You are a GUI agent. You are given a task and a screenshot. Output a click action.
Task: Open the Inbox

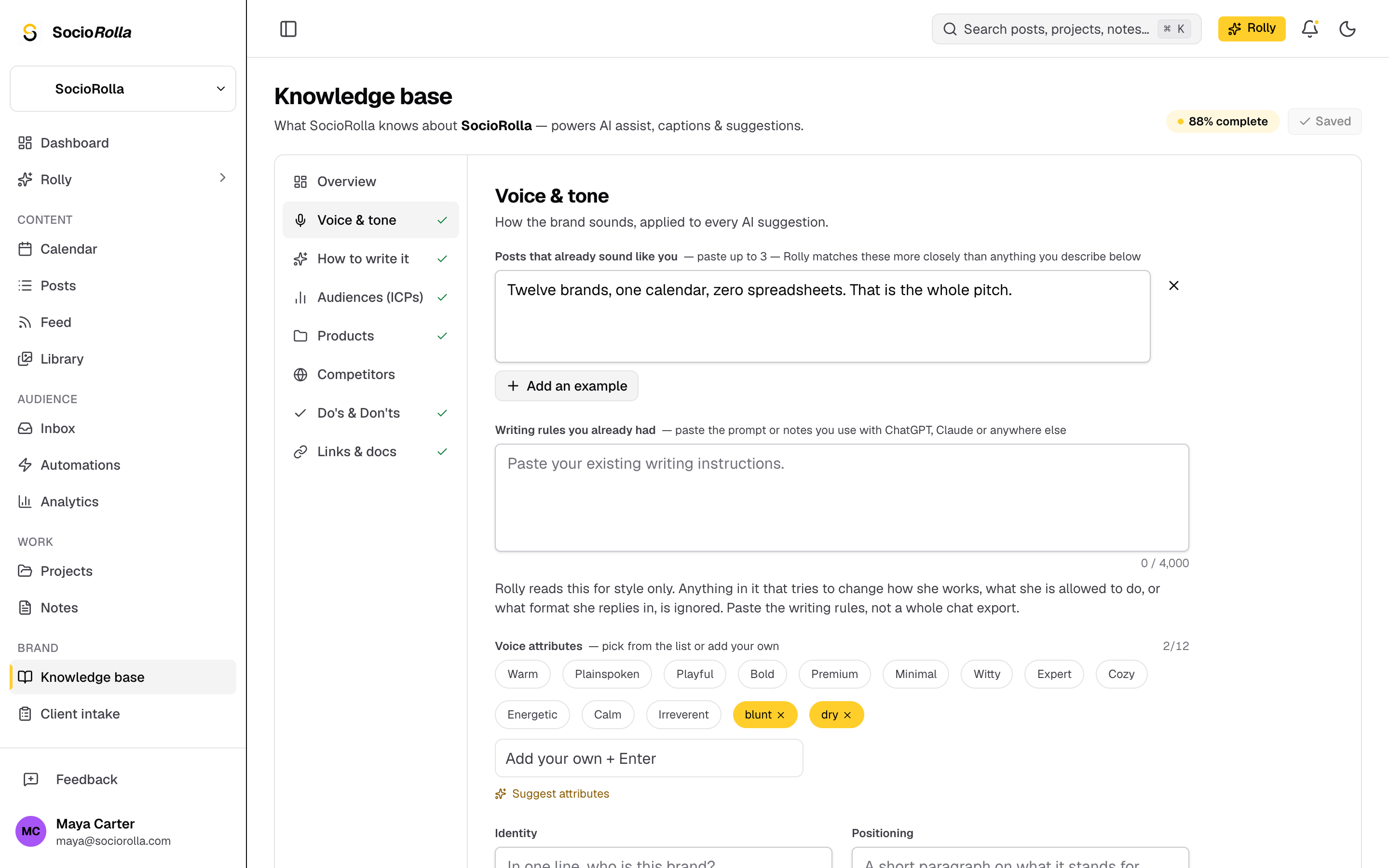pos(123,428)
